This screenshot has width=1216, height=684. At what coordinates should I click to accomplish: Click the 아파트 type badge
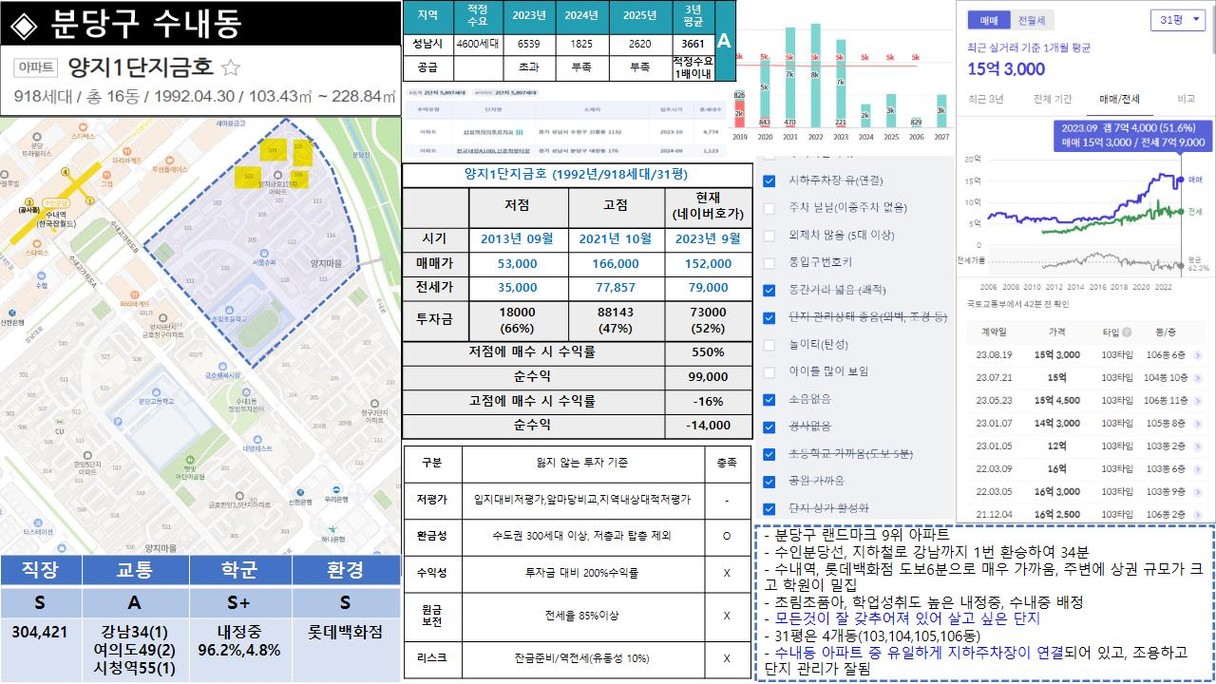pos(36,68)
